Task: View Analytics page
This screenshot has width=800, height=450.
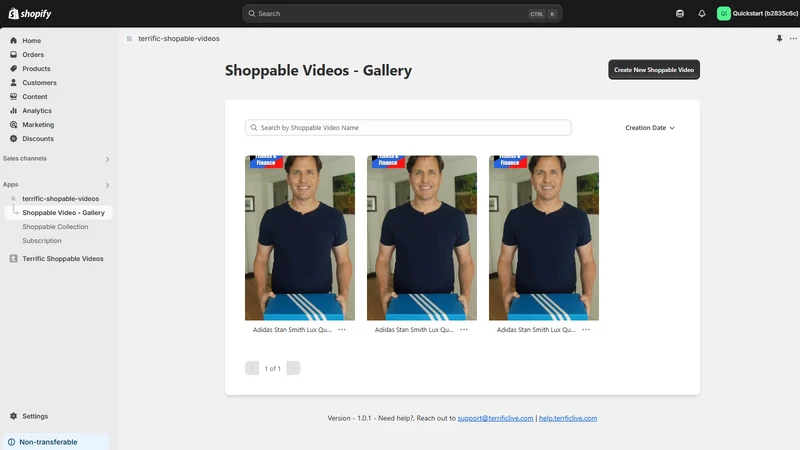Action: [37, 111]
